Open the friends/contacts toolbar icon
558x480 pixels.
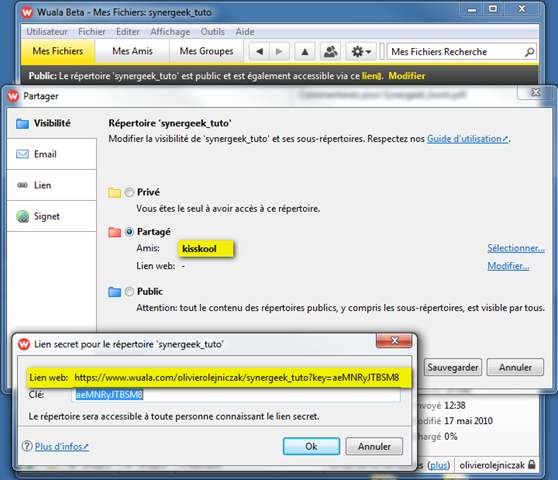pyautogui.click(x=331, y=52)
